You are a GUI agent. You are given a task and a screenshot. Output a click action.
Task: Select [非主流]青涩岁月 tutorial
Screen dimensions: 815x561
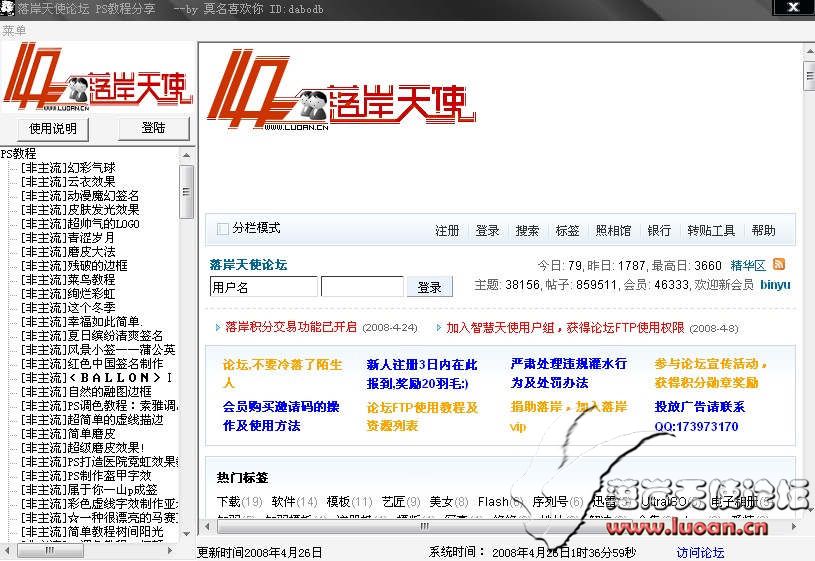68,238
